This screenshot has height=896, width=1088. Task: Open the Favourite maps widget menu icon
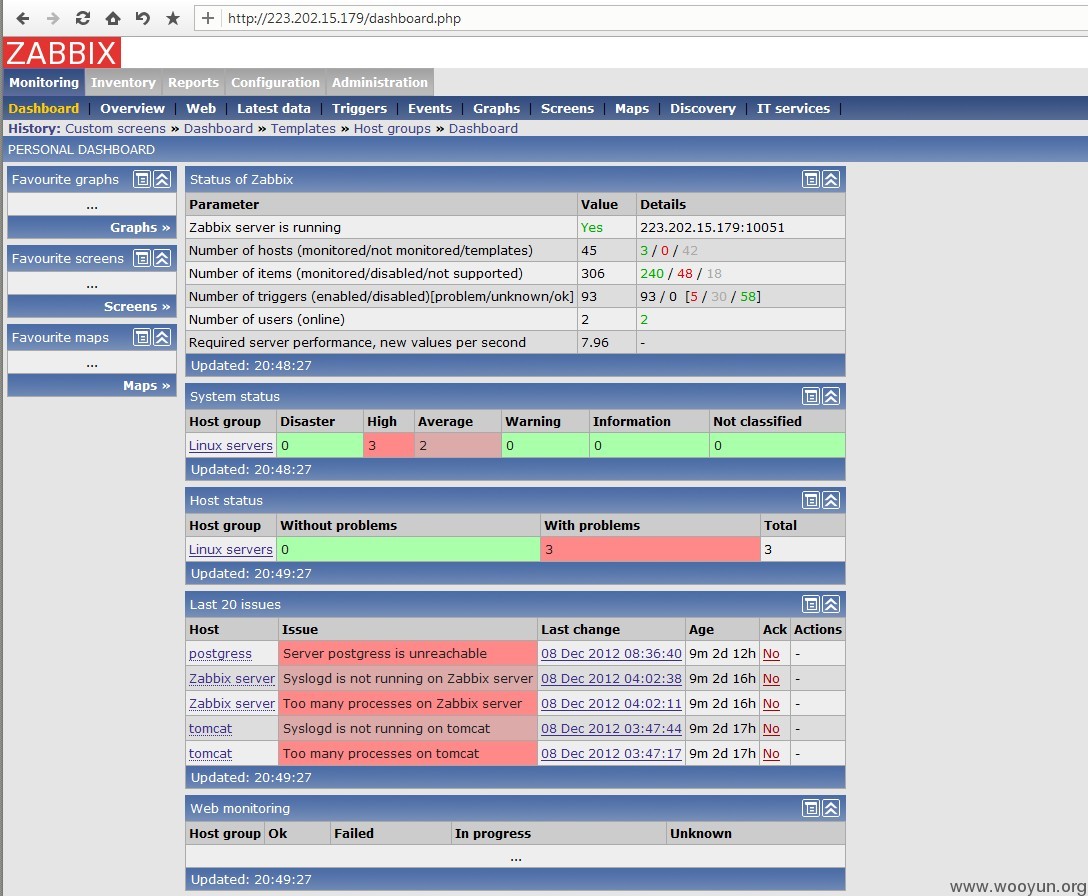[x=142, y=337]
